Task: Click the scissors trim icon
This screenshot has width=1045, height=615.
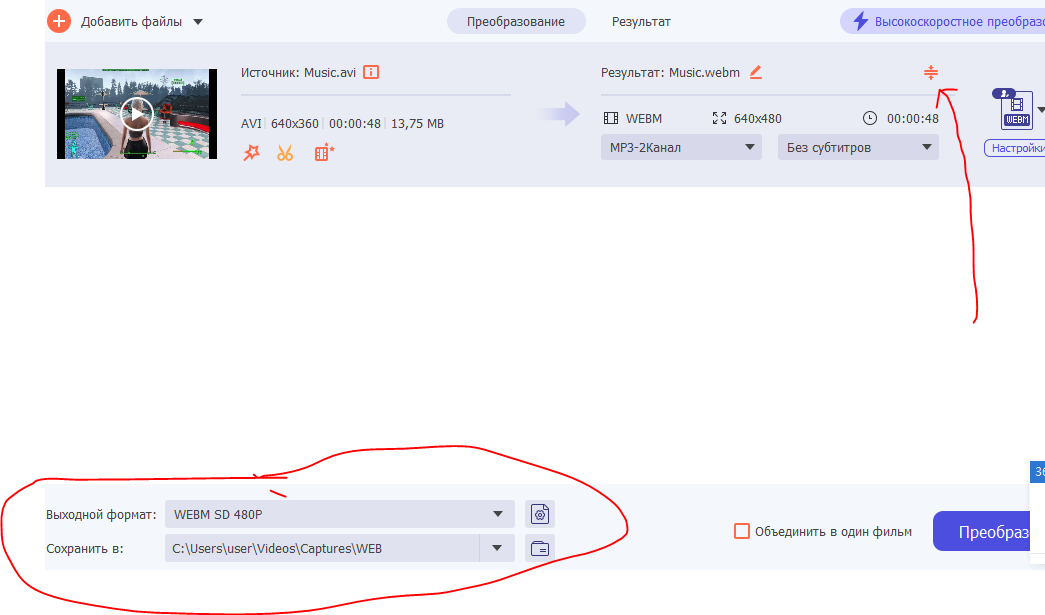Action: tap(286, 153)
